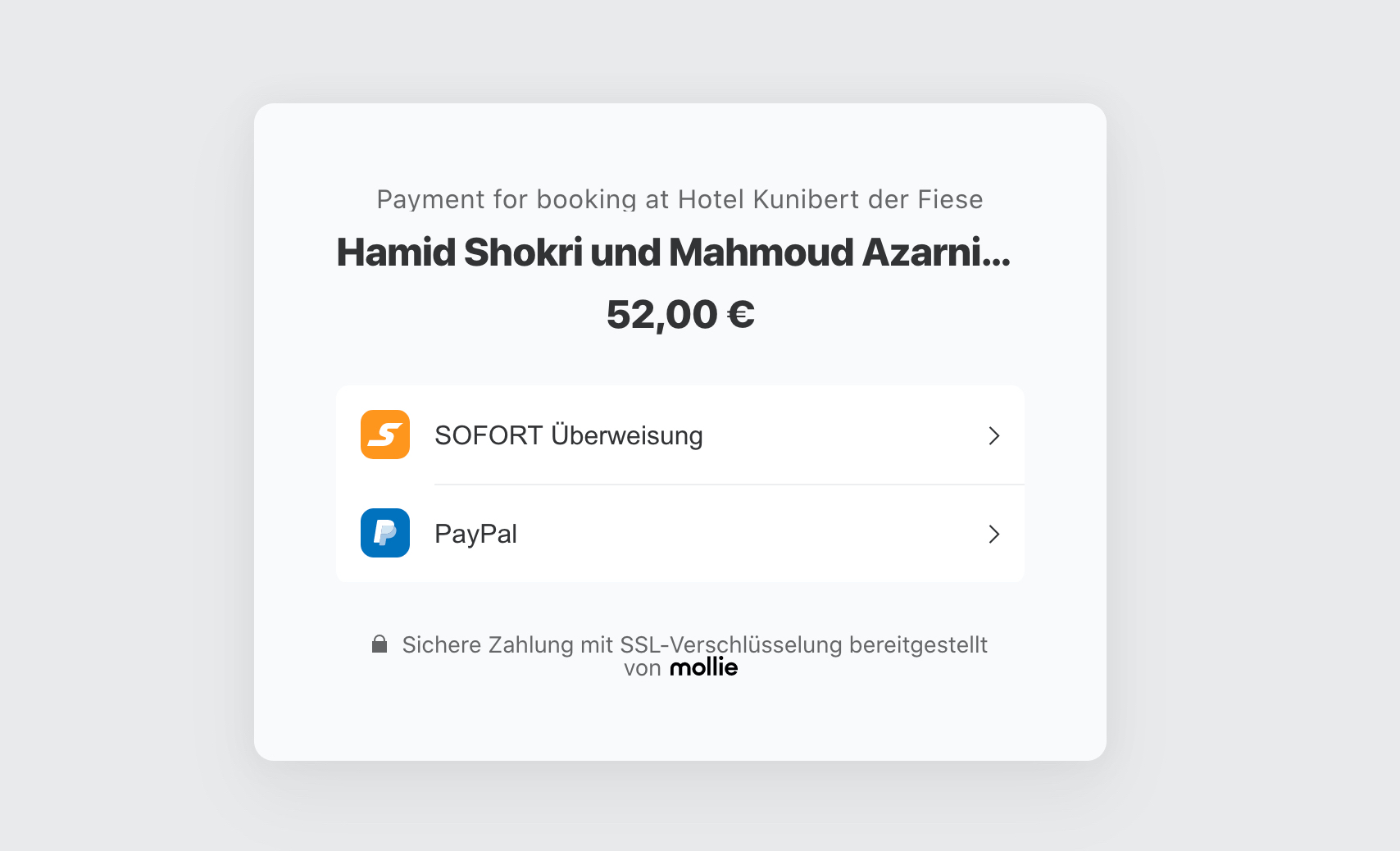Click the 52,00 € amount text
The image size is (1400, 851).
point(680,314)
